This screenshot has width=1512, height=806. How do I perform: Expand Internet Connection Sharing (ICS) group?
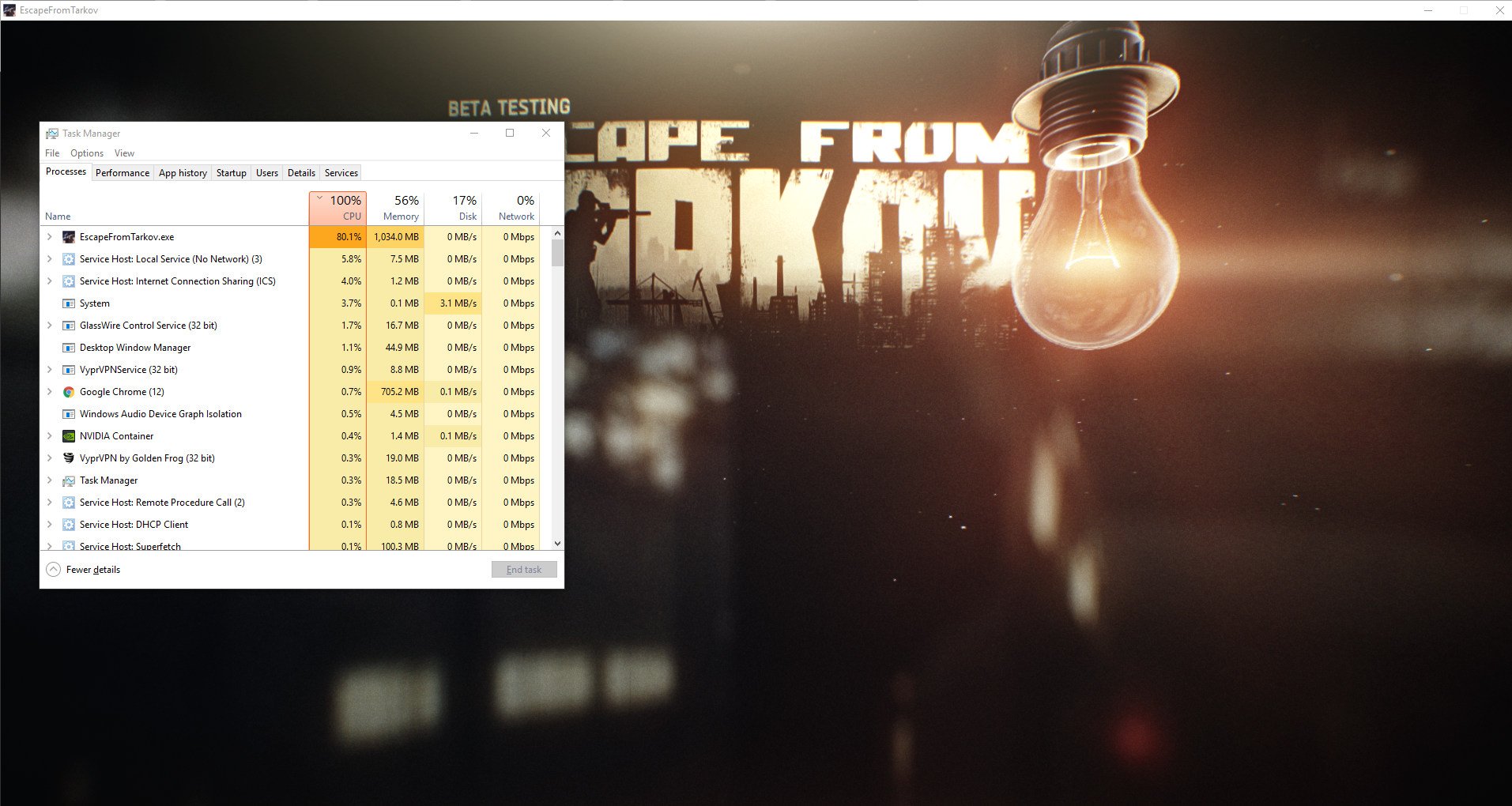tap(49, 281)
